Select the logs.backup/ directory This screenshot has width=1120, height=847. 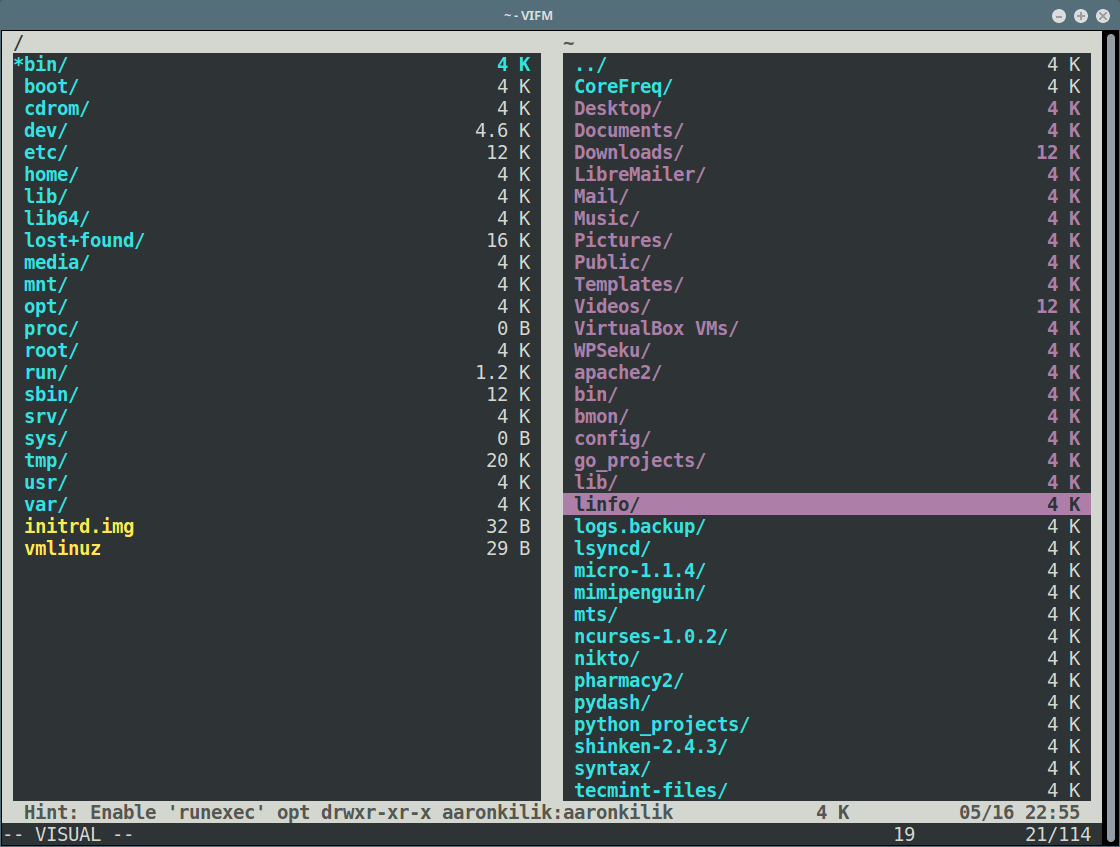pos(826,527)
